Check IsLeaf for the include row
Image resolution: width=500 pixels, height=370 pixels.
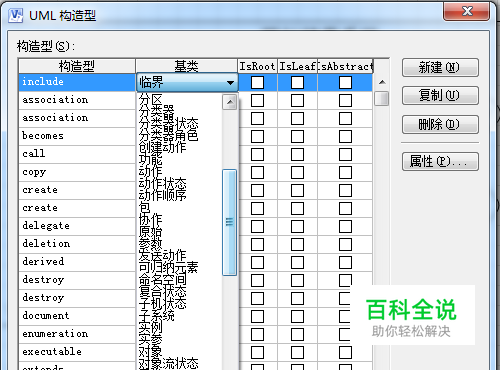[x=297, y=82]
